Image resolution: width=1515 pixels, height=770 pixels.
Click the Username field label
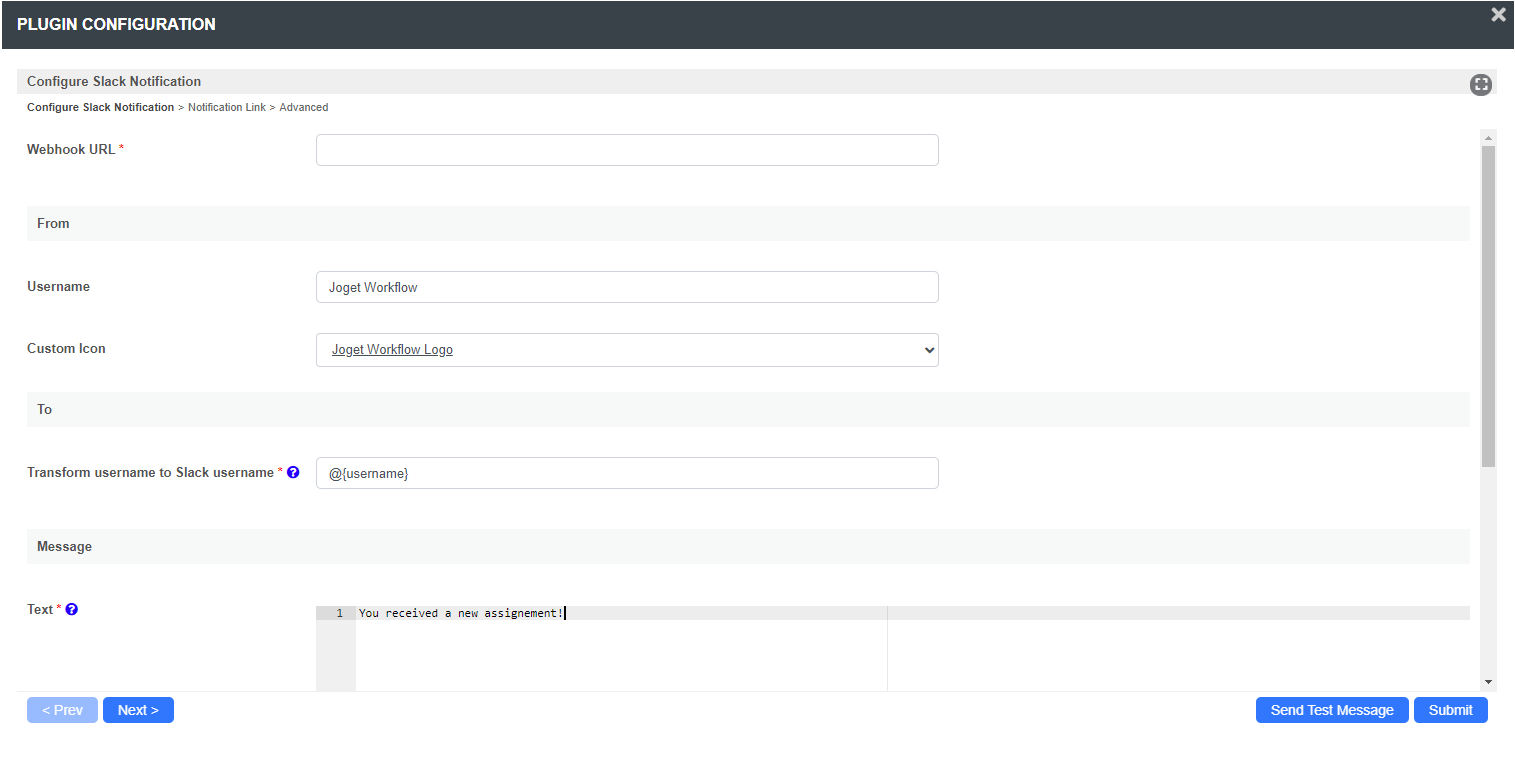(x=58, y=286)
